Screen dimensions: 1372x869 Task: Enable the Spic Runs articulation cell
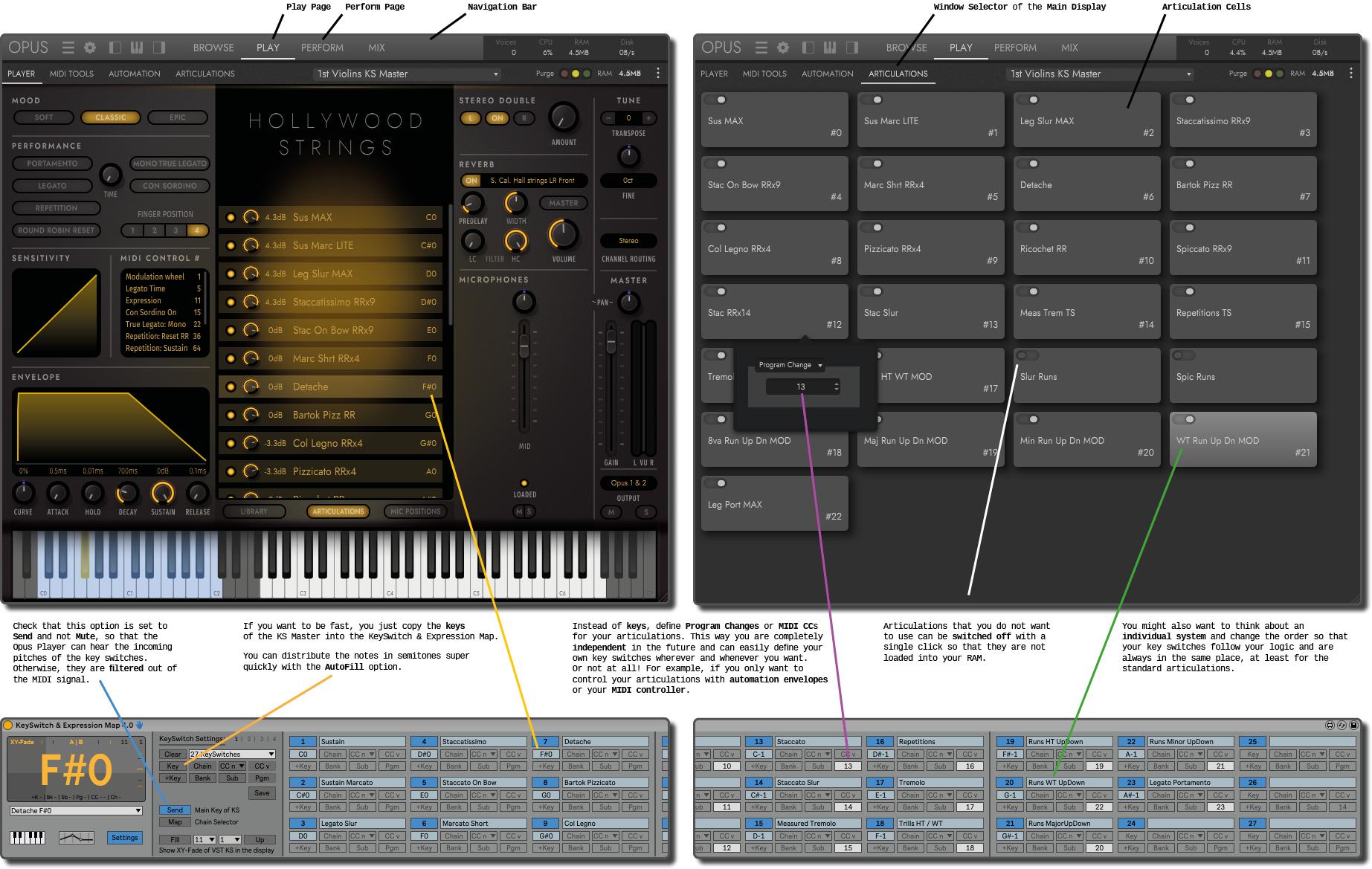1184,355
